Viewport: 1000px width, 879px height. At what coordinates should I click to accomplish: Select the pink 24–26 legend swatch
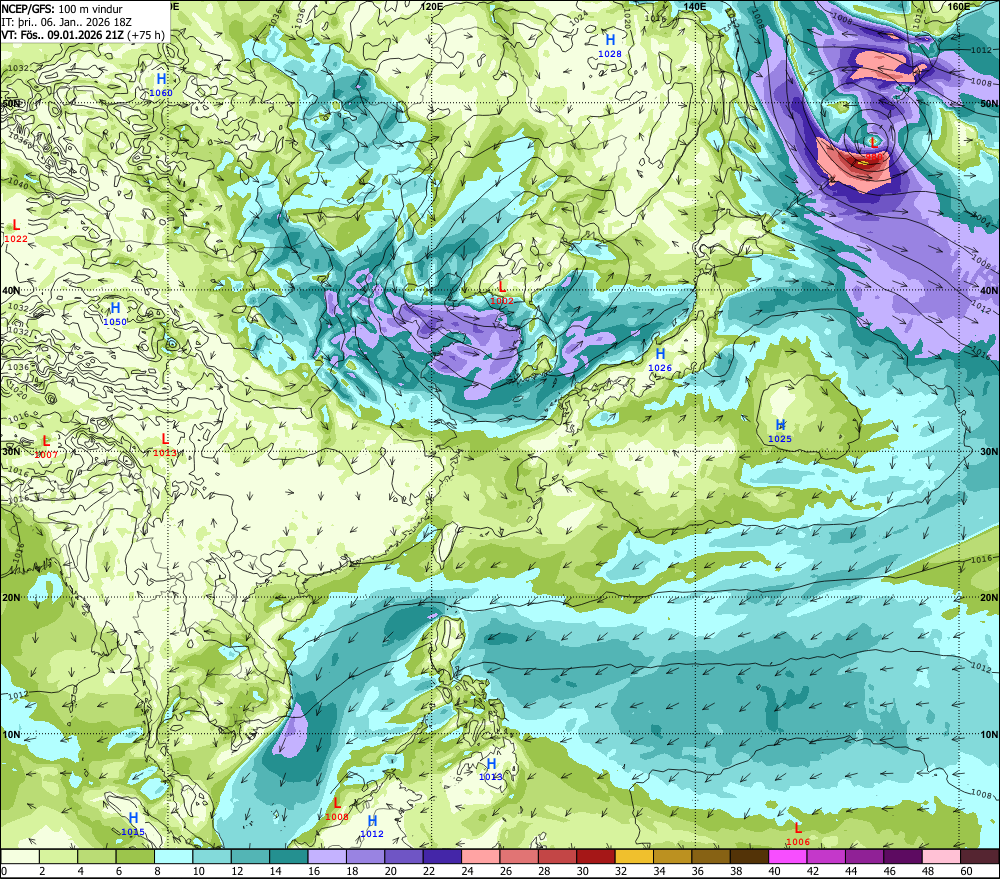point(481,856)
